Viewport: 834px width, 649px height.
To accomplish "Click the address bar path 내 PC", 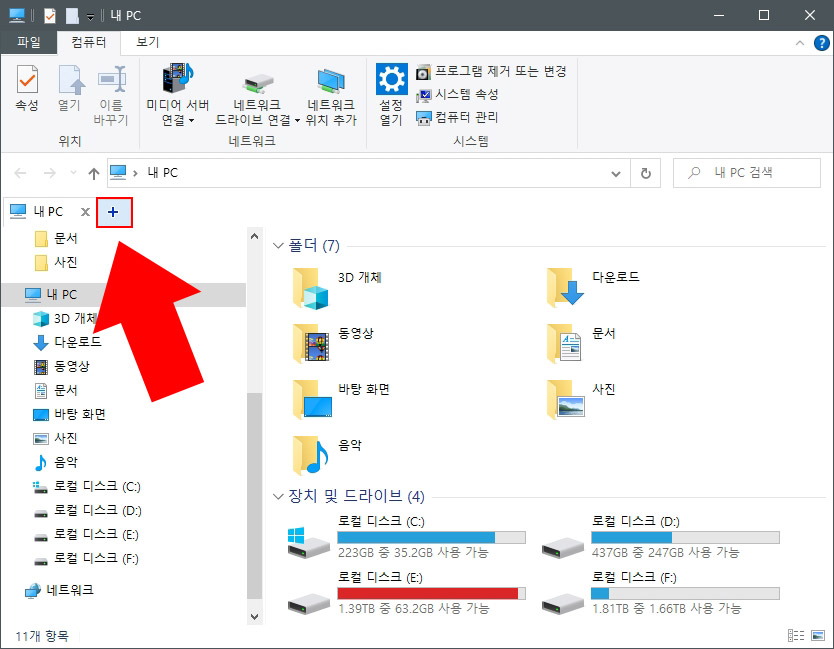I will click(x=163, y=173).
